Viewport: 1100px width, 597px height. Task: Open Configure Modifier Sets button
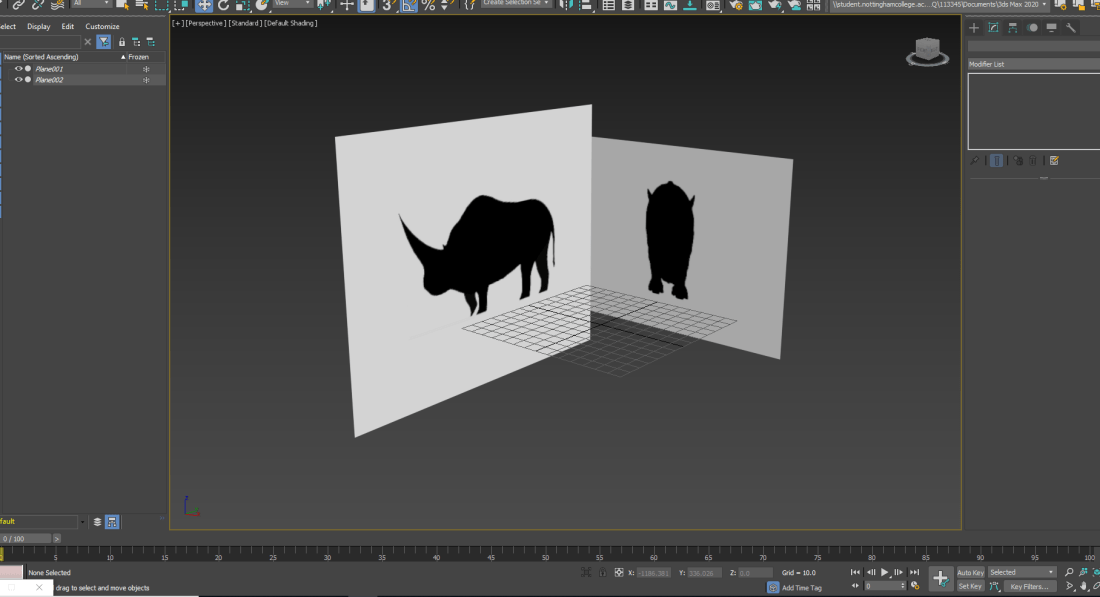tap(1054, 160)
